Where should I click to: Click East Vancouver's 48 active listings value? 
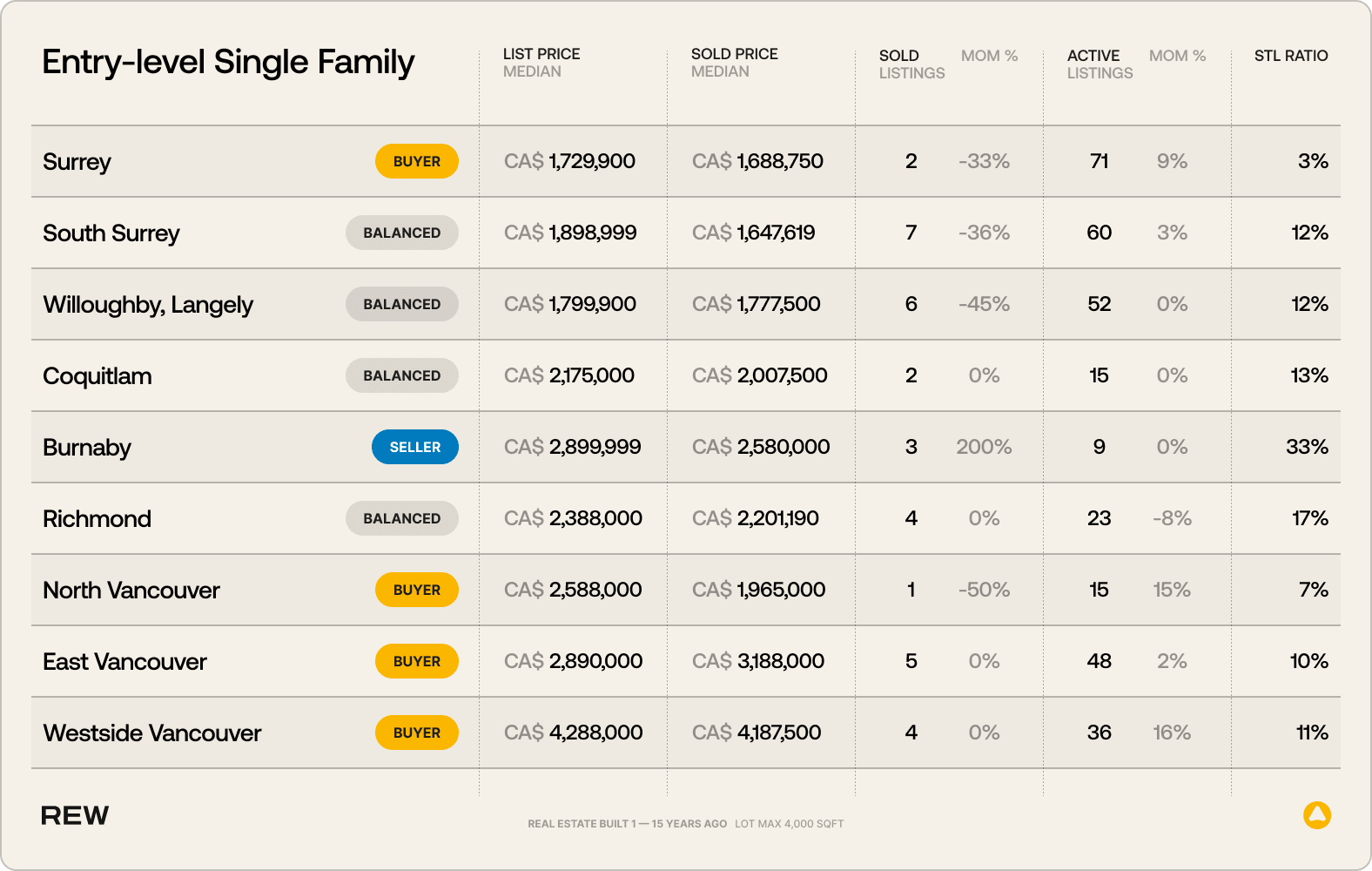[x=1100, y=661]
